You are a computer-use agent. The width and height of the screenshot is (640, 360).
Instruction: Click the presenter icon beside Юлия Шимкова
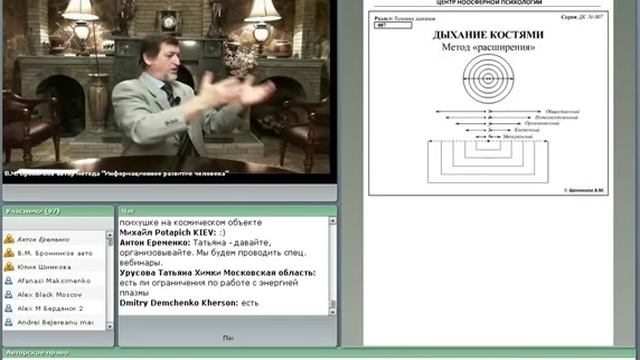click(x=9, y=267)
